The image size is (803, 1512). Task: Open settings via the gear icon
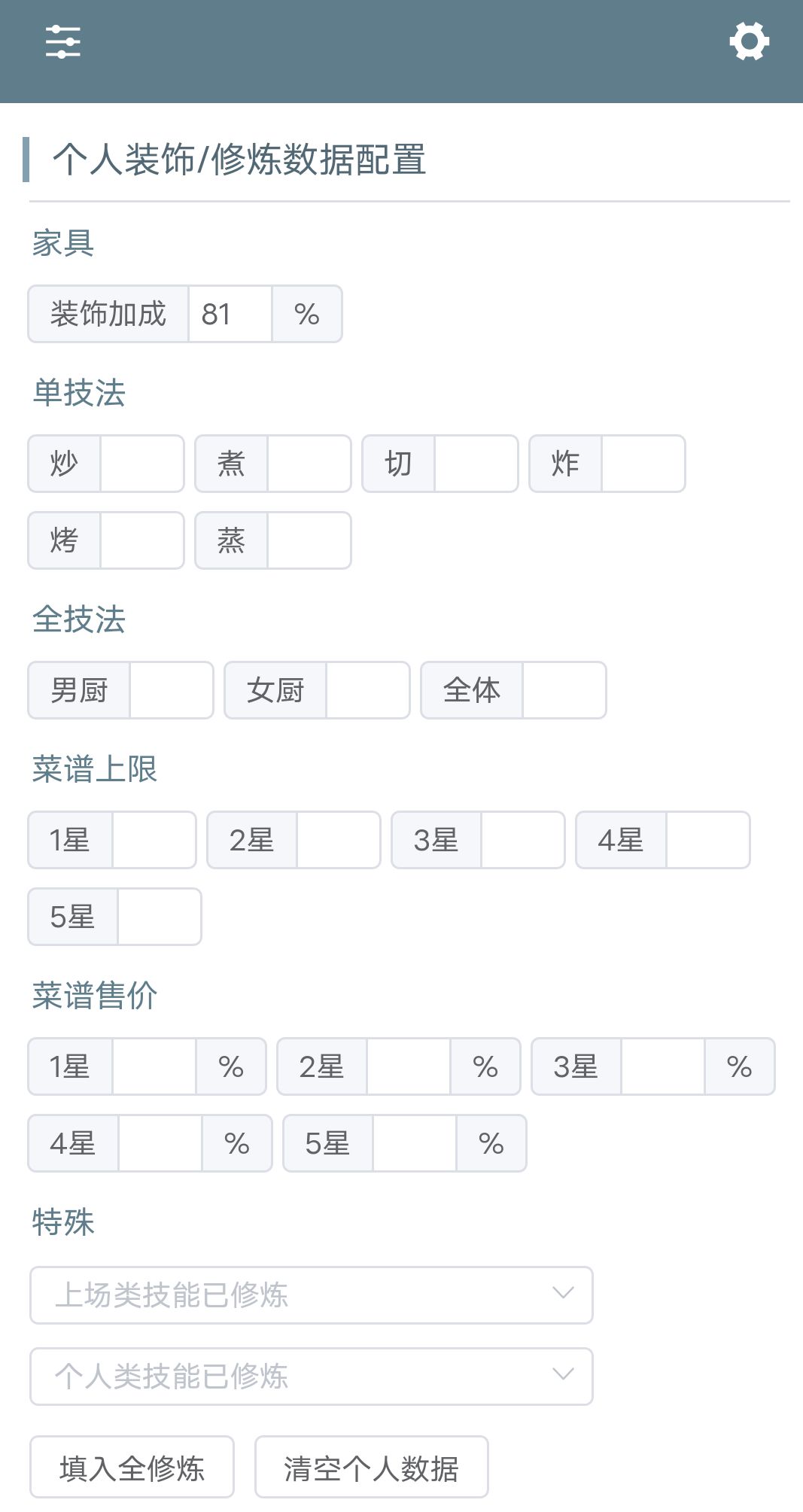pos(749,41)
